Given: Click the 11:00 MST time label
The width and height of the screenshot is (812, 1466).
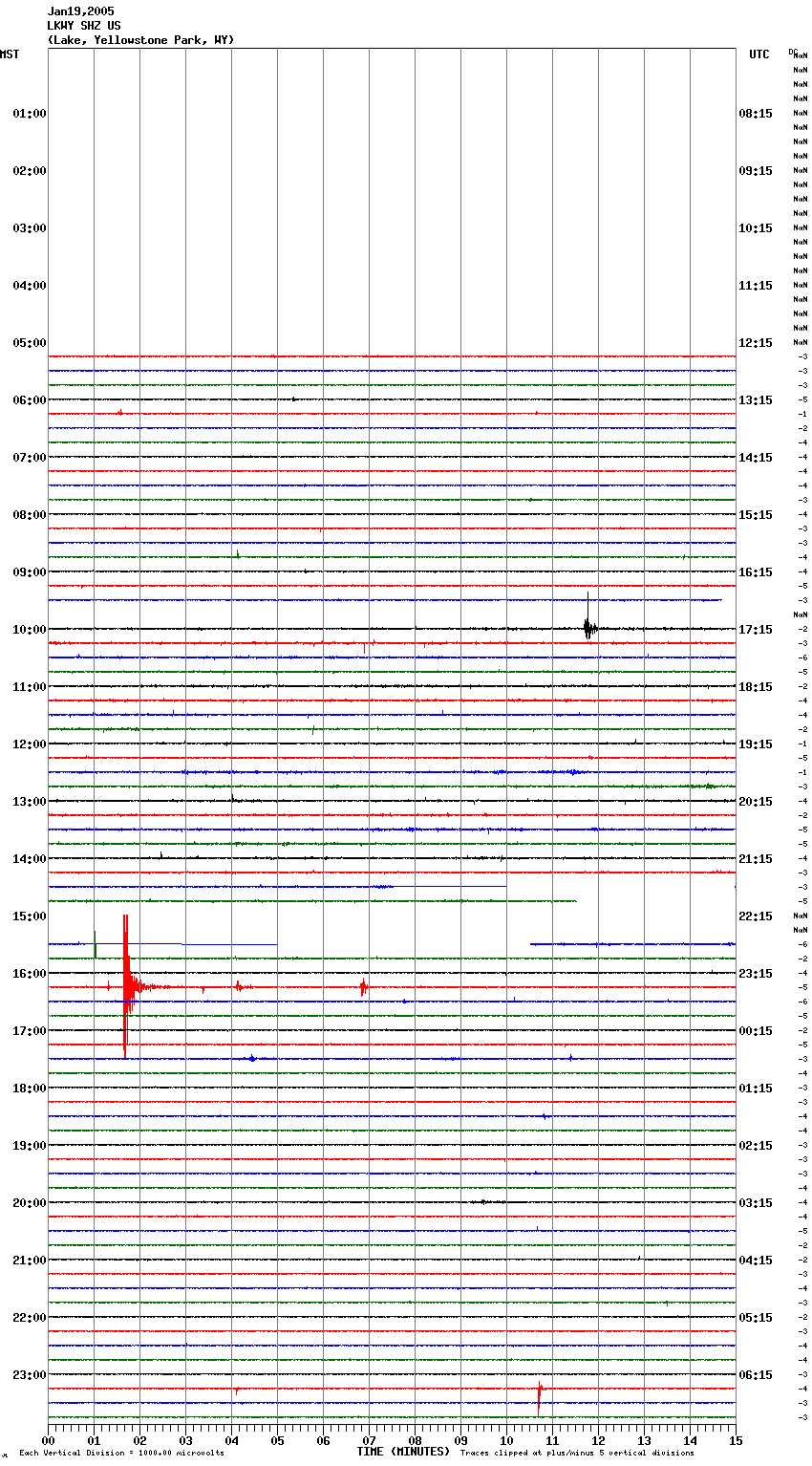Looking at the screenshot, I should pos(30,687).
